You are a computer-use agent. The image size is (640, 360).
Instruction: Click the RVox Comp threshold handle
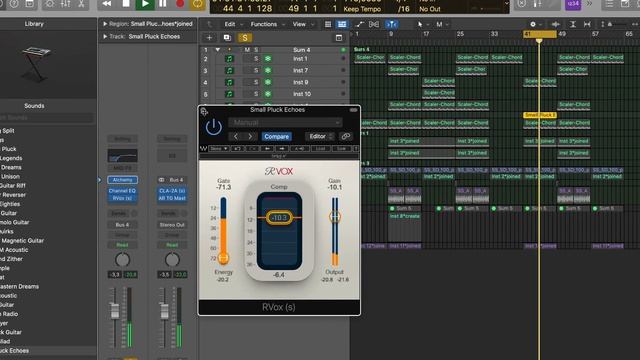click(x=279, y=218)
